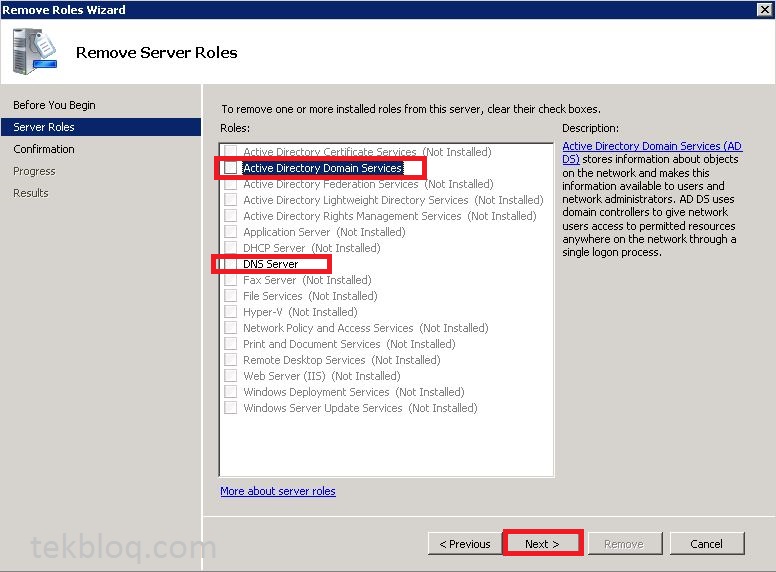Open More about server roles link
Image resolution: width=776 pixels, height=572 pixels.
point(278,491)
